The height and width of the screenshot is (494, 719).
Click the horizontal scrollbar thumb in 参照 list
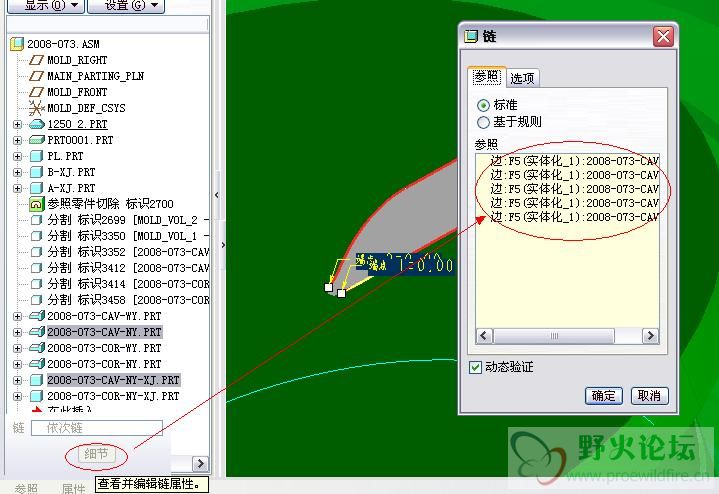click(x=554, y=336)
